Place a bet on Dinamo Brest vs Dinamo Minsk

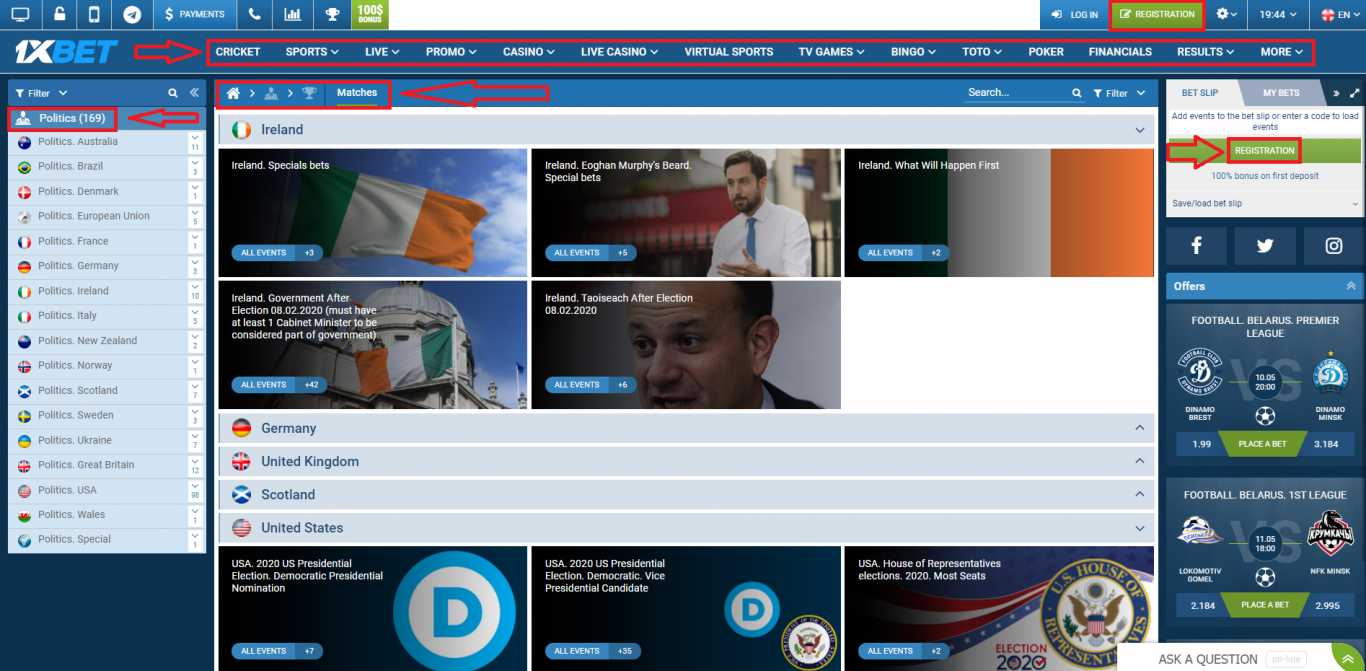pos(1264,444)
